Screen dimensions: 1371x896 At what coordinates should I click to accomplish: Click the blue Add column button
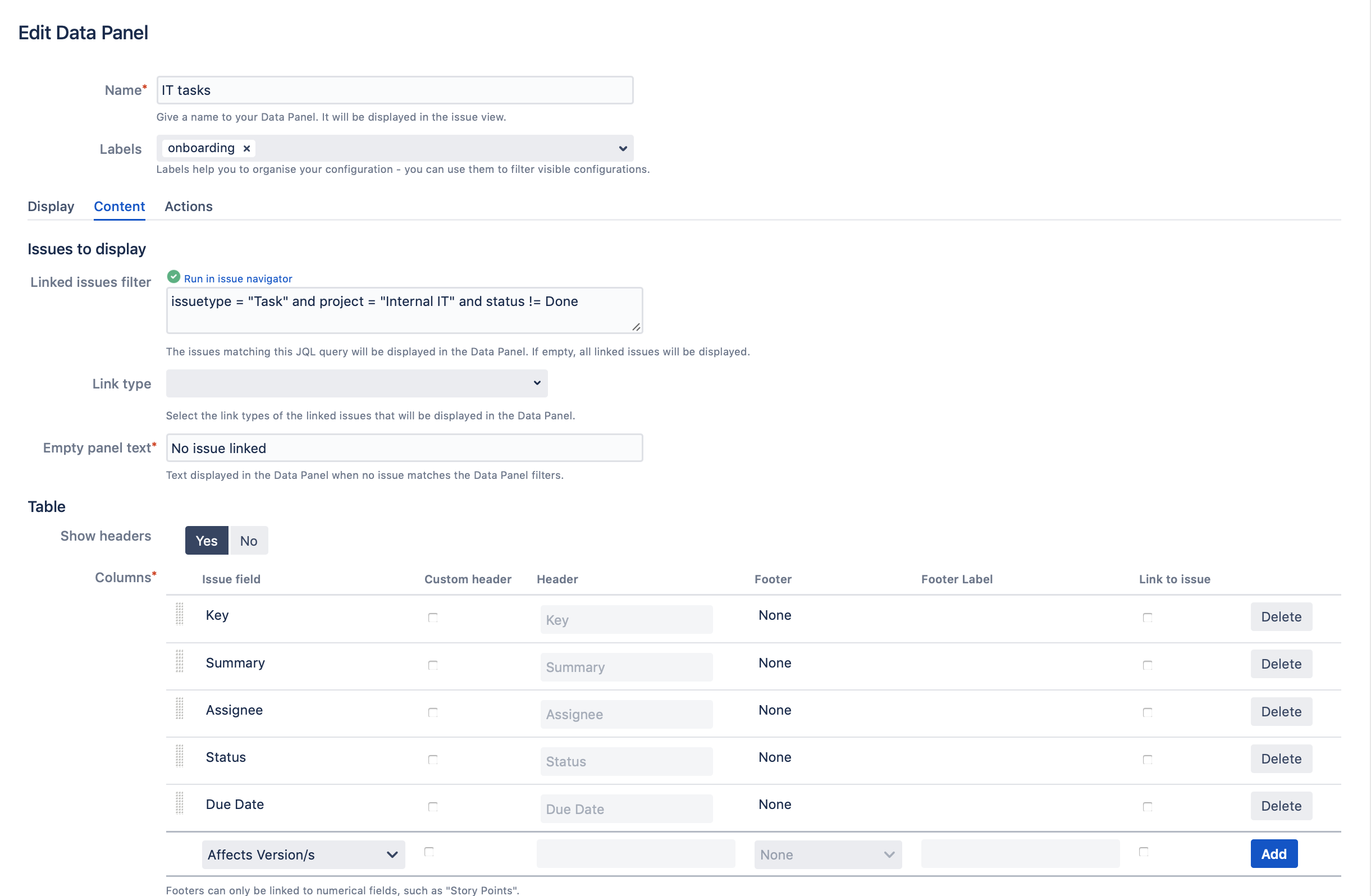(x=1273, y=853)
